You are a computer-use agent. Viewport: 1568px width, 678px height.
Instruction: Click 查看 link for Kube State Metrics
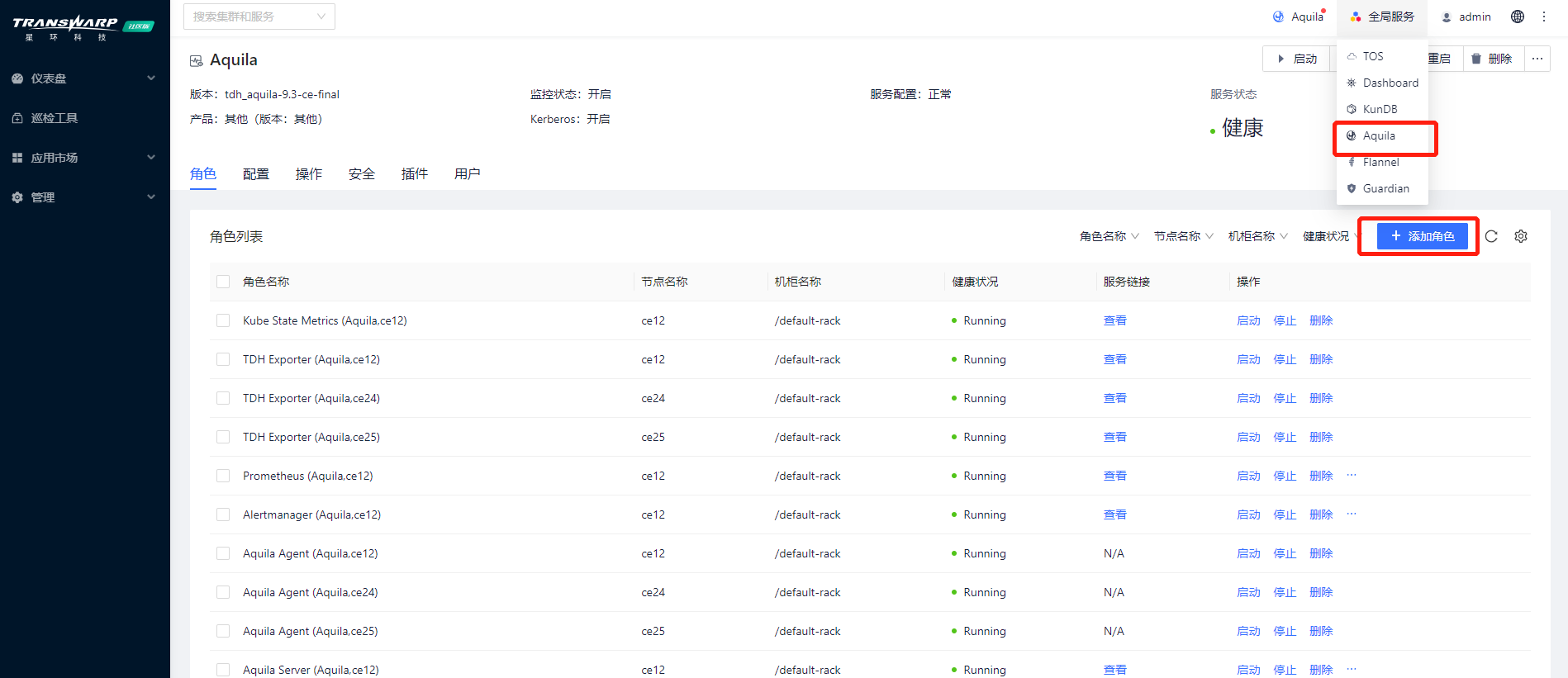[x=1115, y=320]
